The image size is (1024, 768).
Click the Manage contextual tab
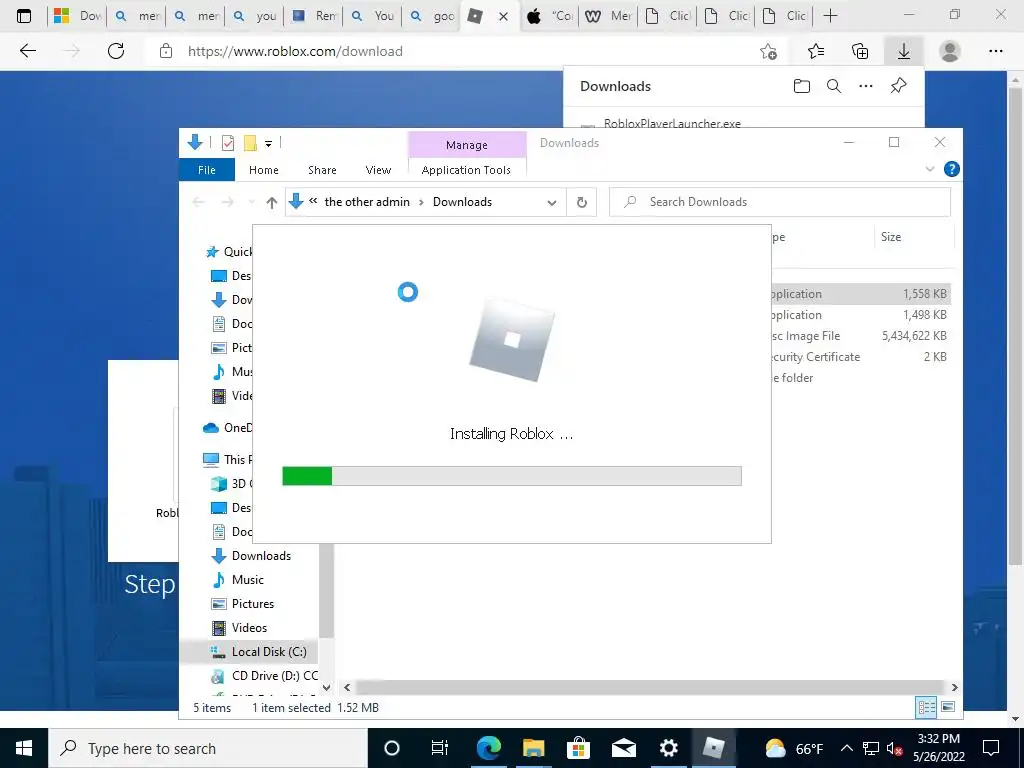(467, 144)
